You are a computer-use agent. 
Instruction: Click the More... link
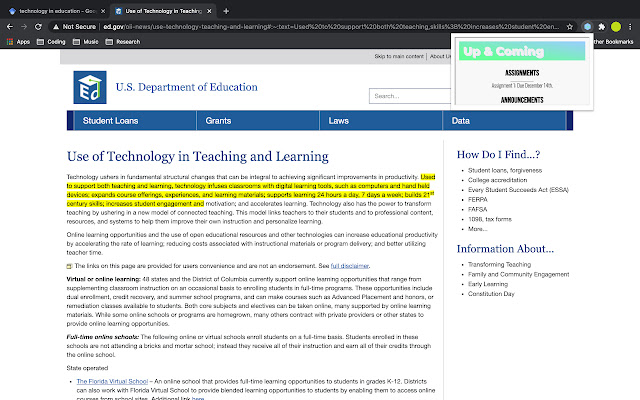pyautogui.click(x=478, y=229)
